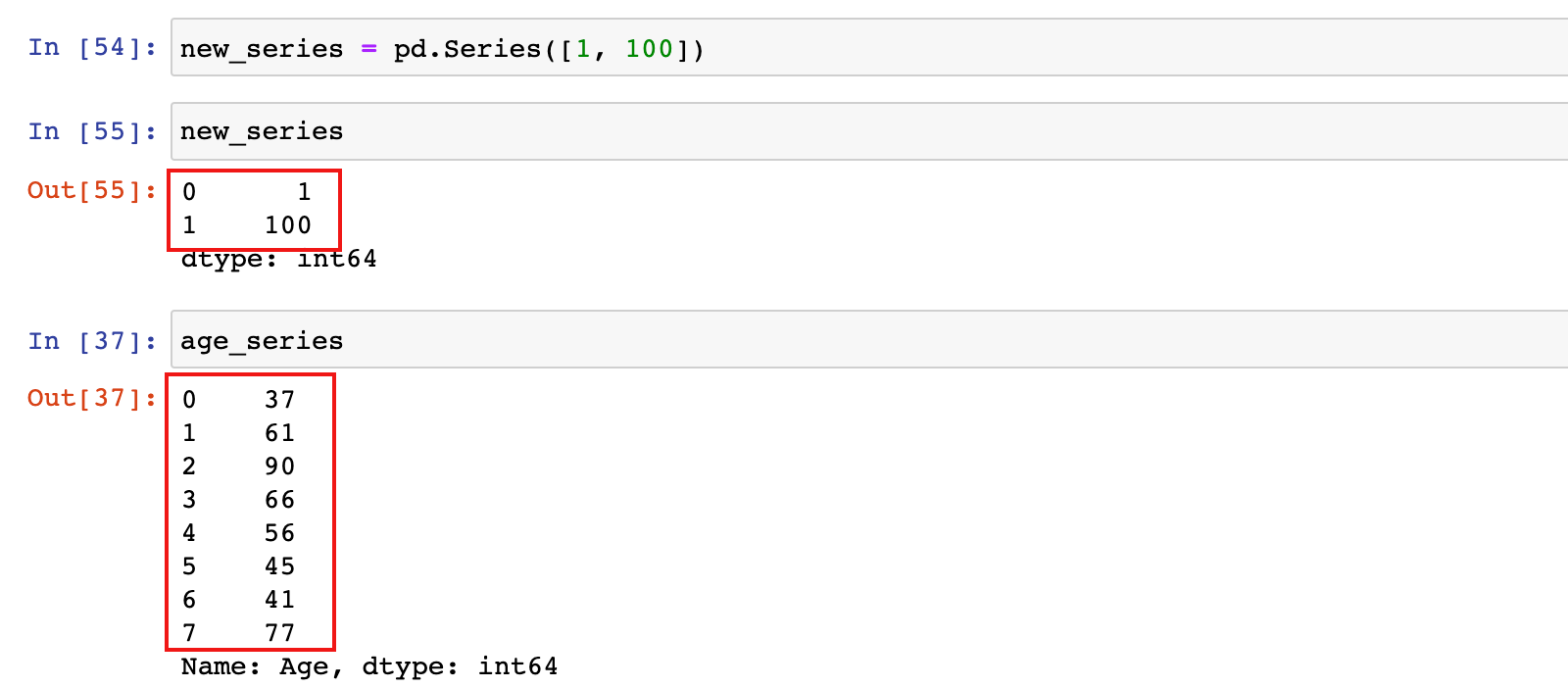Click the value 45 in age_series output
This screenshot has width=1568, height=688.
(x=279, y=566)
